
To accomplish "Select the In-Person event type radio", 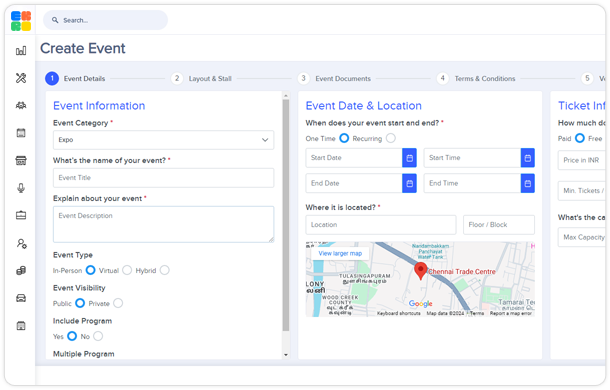I will coord(90,270).
